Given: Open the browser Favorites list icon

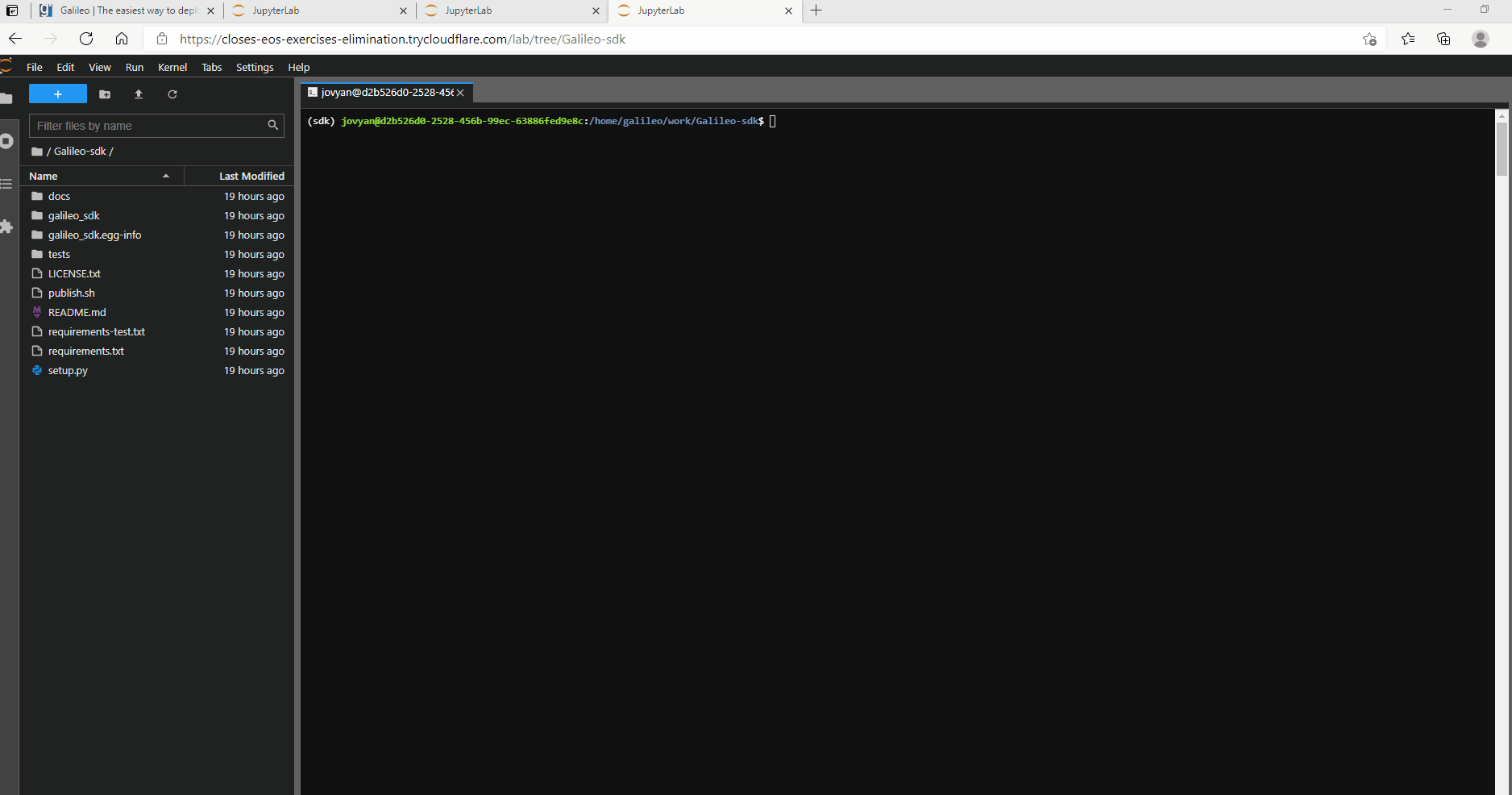Looking at the screenshot, I should (x=1408, y=39).
